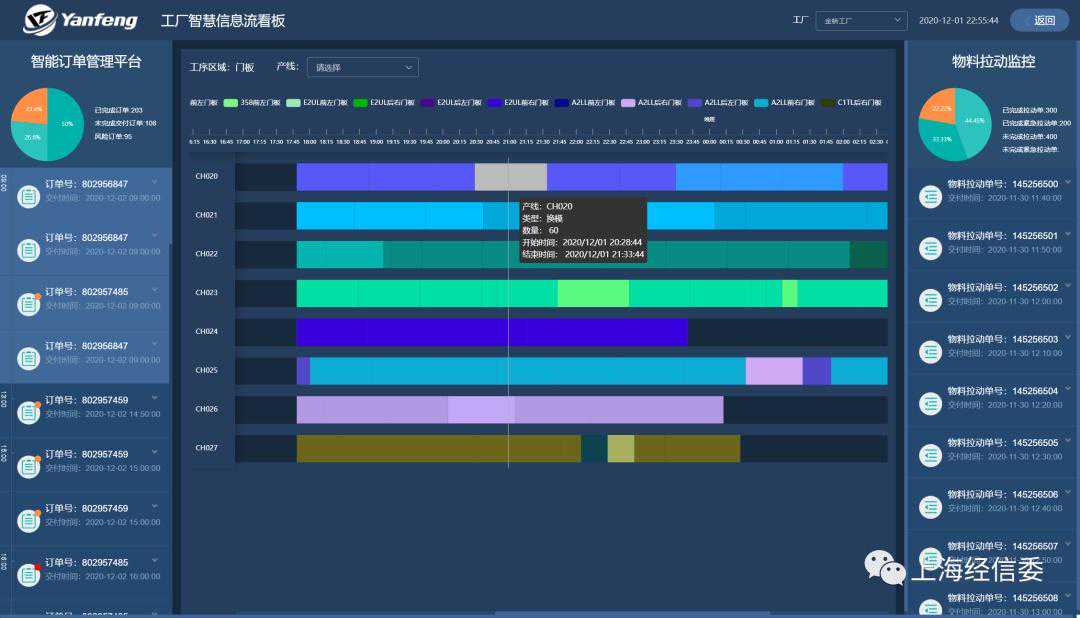Open the 产线 请选择 dropdown
Screen dimensions: 1080x618
click(362, 67)
